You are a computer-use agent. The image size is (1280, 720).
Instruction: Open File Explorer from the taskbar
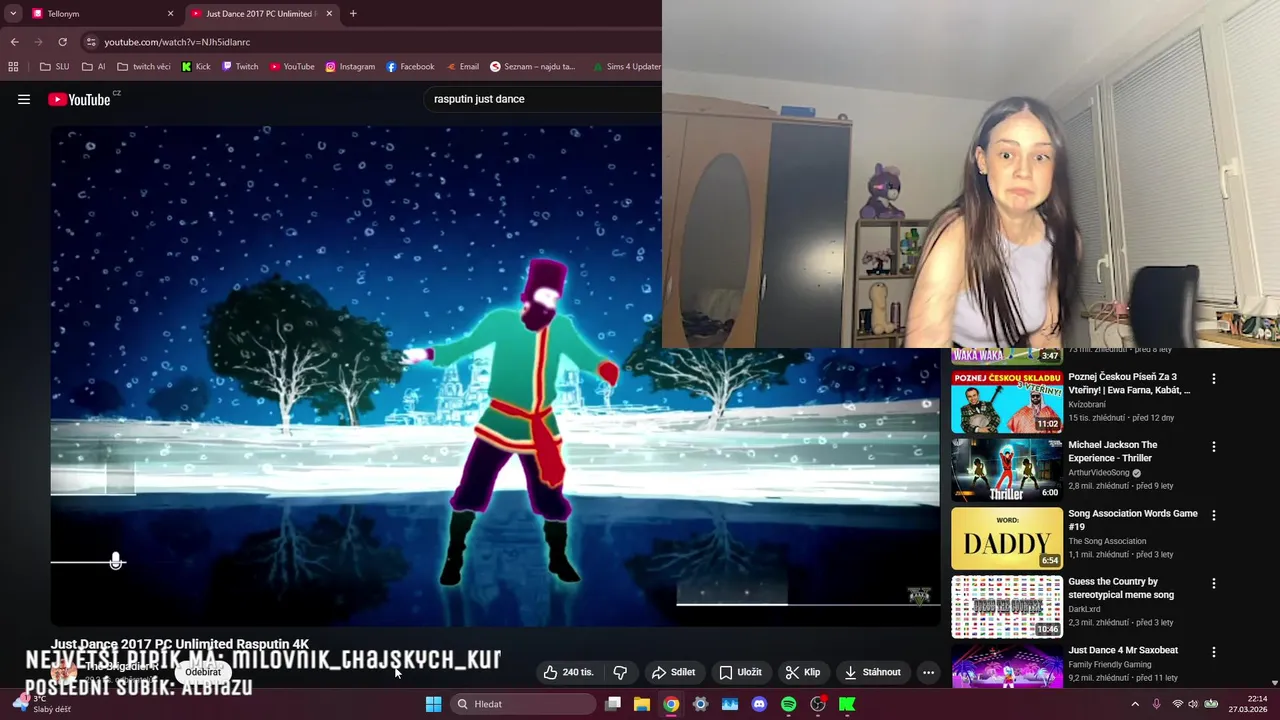[642, 704]
